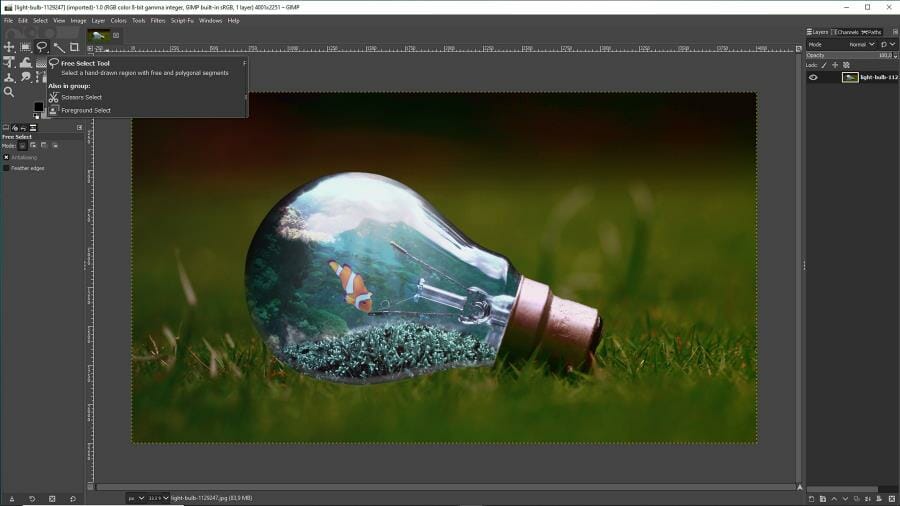
Task: Set selection mode to Intersect
Action: point(55,145)
